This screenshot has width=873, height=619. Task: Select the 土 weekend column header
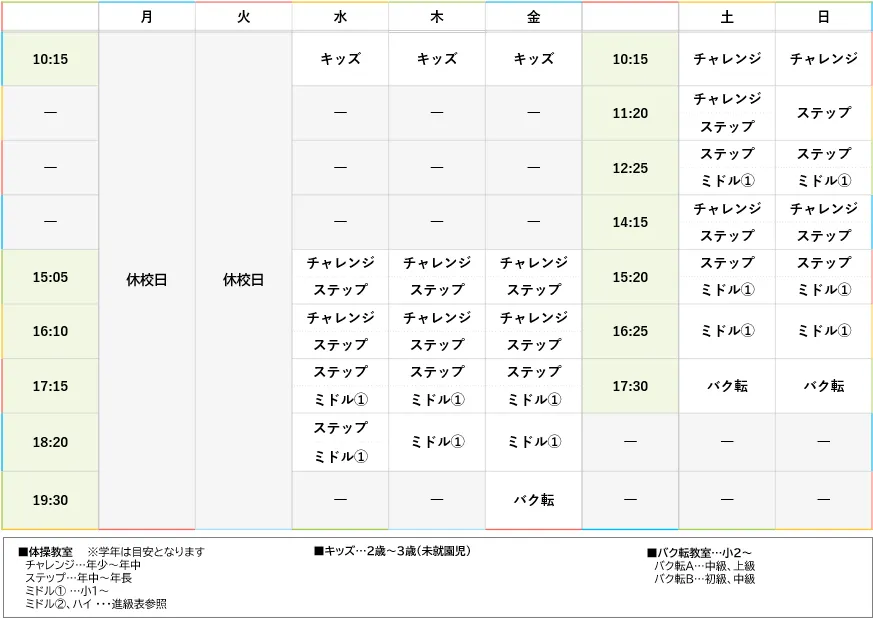[x=727, y=16]
